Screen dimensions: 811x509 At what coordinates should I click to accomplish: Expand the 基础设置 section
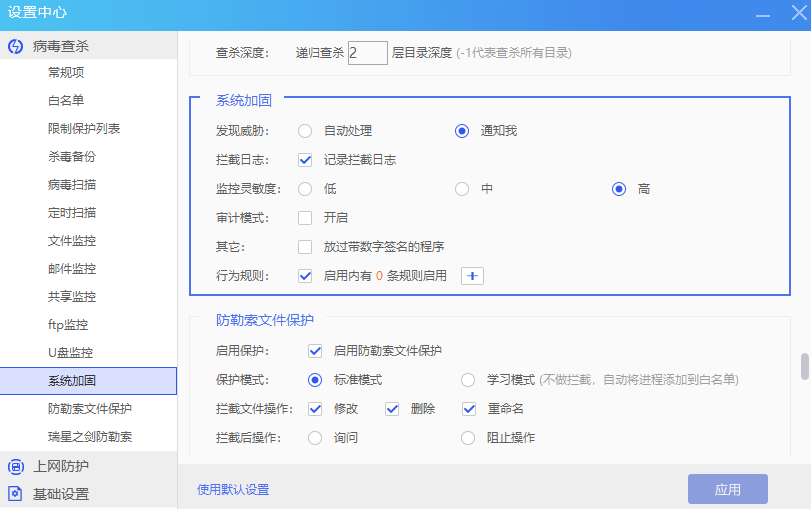(x=61, y=494)
